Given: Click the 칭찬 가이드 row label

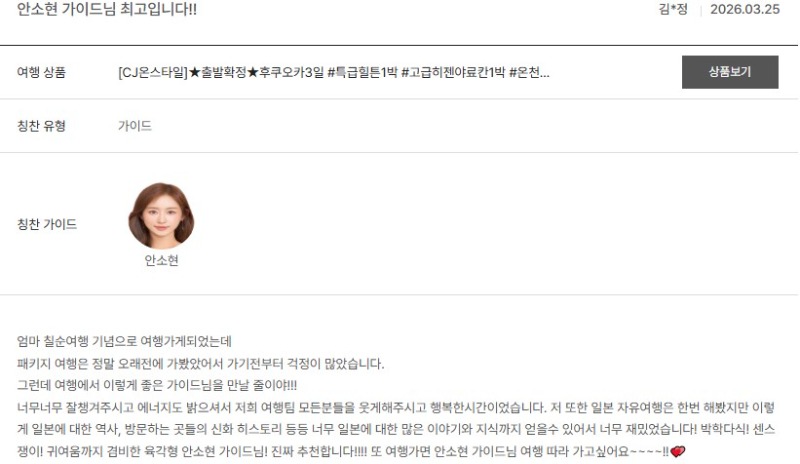Looking at the screenshot, I should (x=47, y=224).
